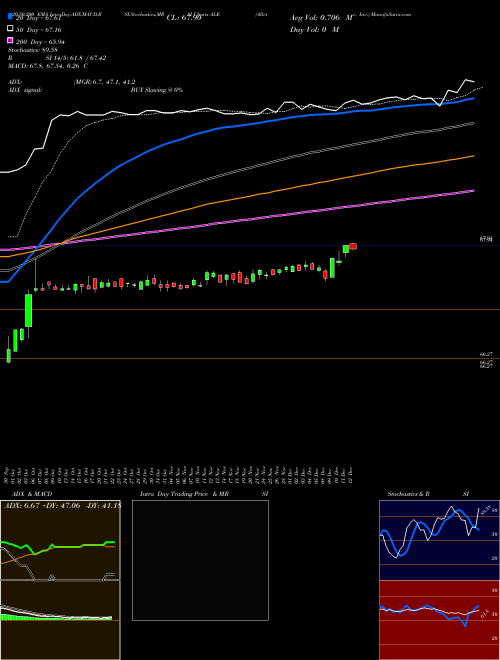Click the 'Intra Day Trading Price & MR' title
The width and height of the screenshot is (500, 660).
tap(184, 494)
